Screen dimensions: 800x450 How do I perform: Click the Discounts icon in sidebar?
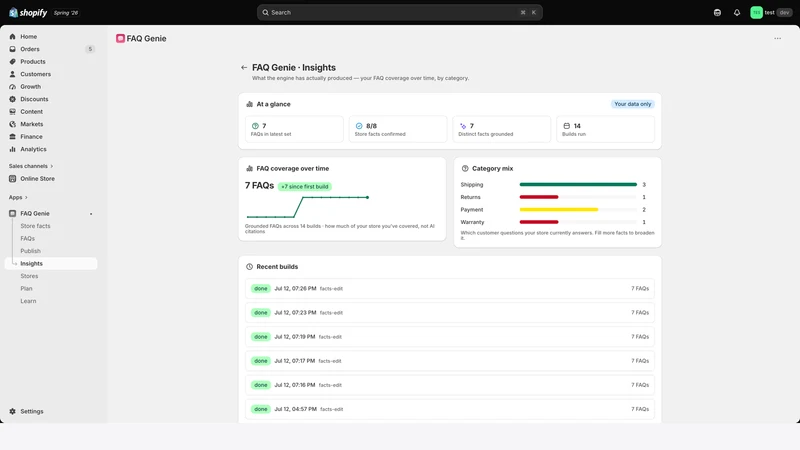(x=13, y=99)
